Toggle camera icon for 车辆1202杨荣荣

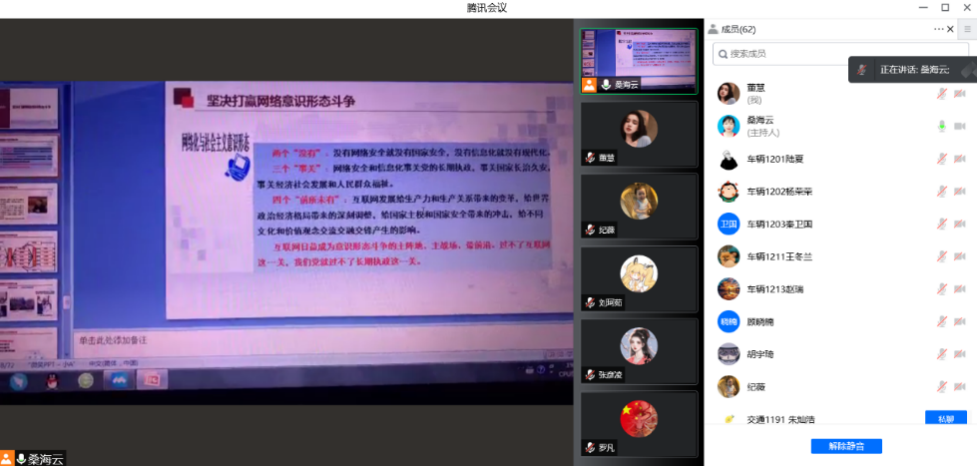pyautogui.click(x=960, y=191)
